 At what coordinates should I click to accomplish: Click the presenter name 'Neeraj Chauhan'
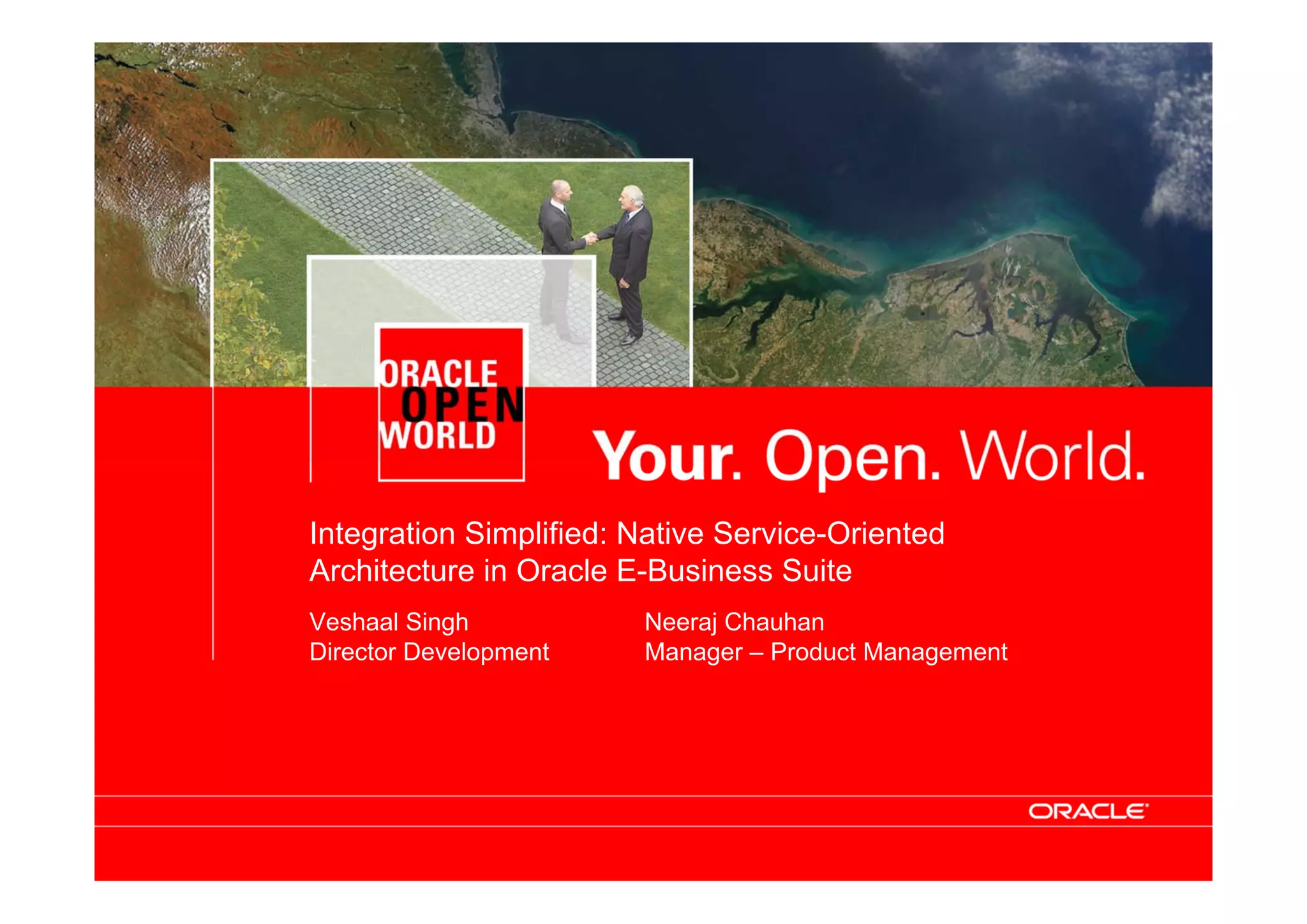[x=735, y=622]
